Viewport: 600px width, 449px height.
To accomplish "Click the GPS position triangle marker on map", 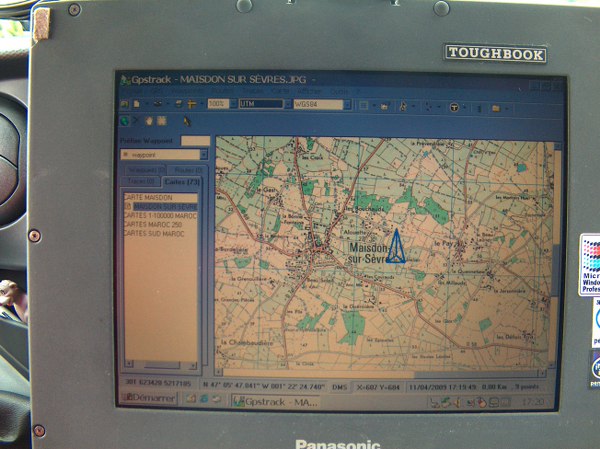I will (396, 247).
